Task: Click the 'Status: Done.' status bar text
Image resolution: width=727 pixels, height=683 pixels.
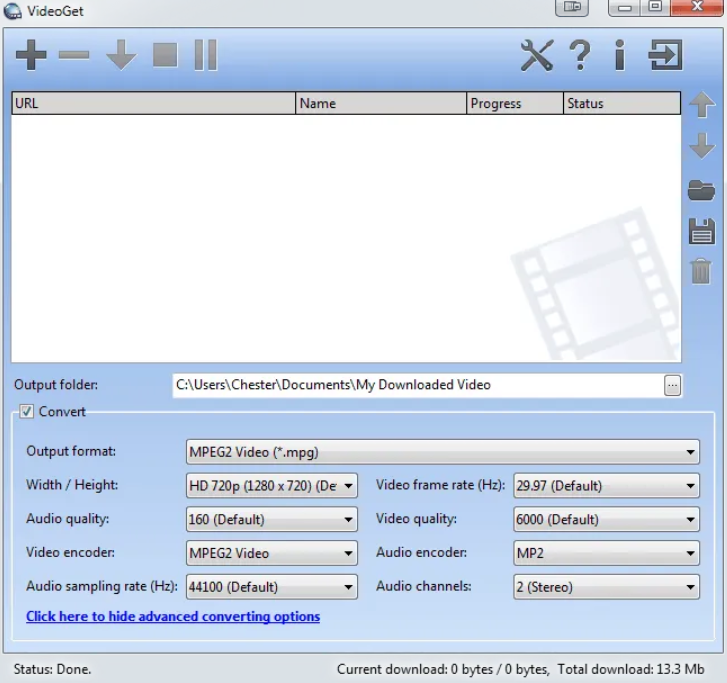Action: (x=52, y=669)
